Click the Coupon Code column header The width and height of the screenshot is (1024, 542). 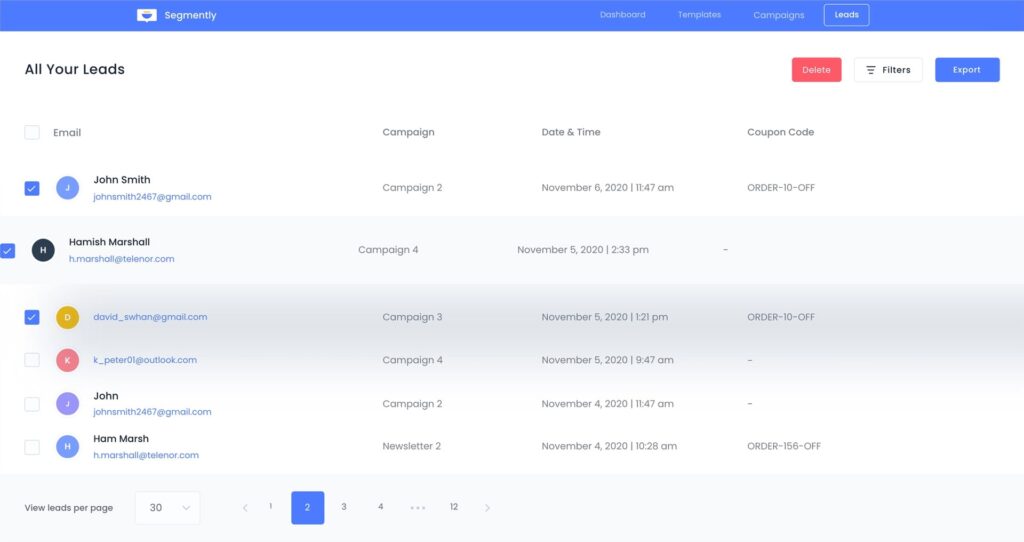pyautogui.click(x=780, y=132)
